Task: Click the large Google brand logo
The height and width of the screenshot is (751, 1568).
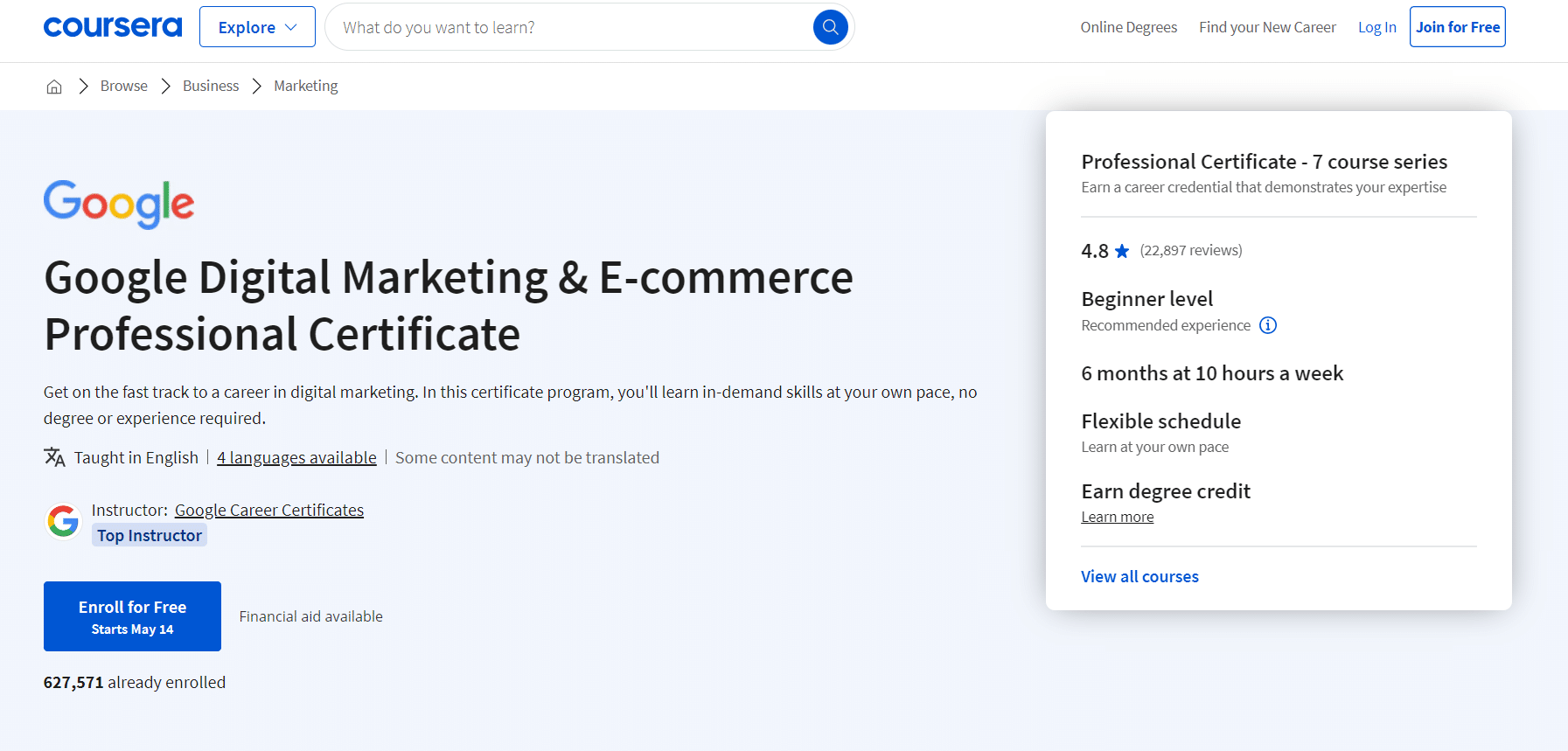Action: [x=119, y=204]
